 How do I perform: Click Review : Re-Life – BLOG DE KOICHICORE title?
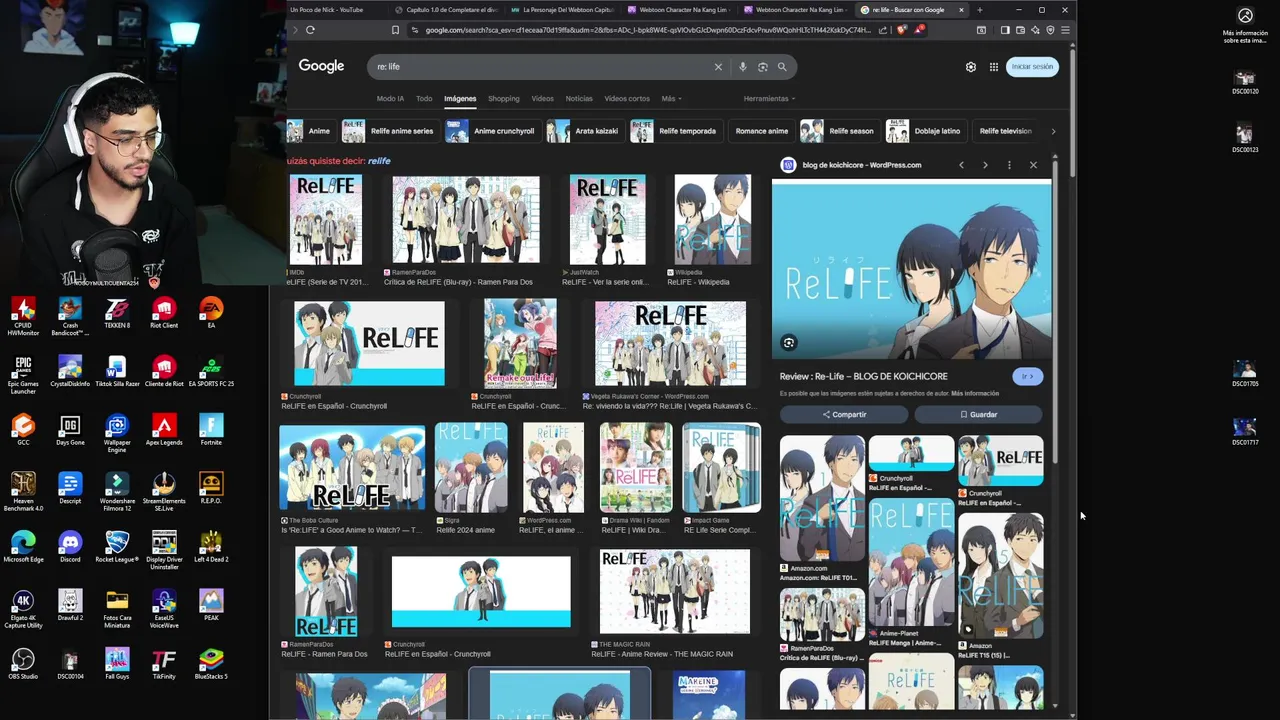(x=864, y=376)
